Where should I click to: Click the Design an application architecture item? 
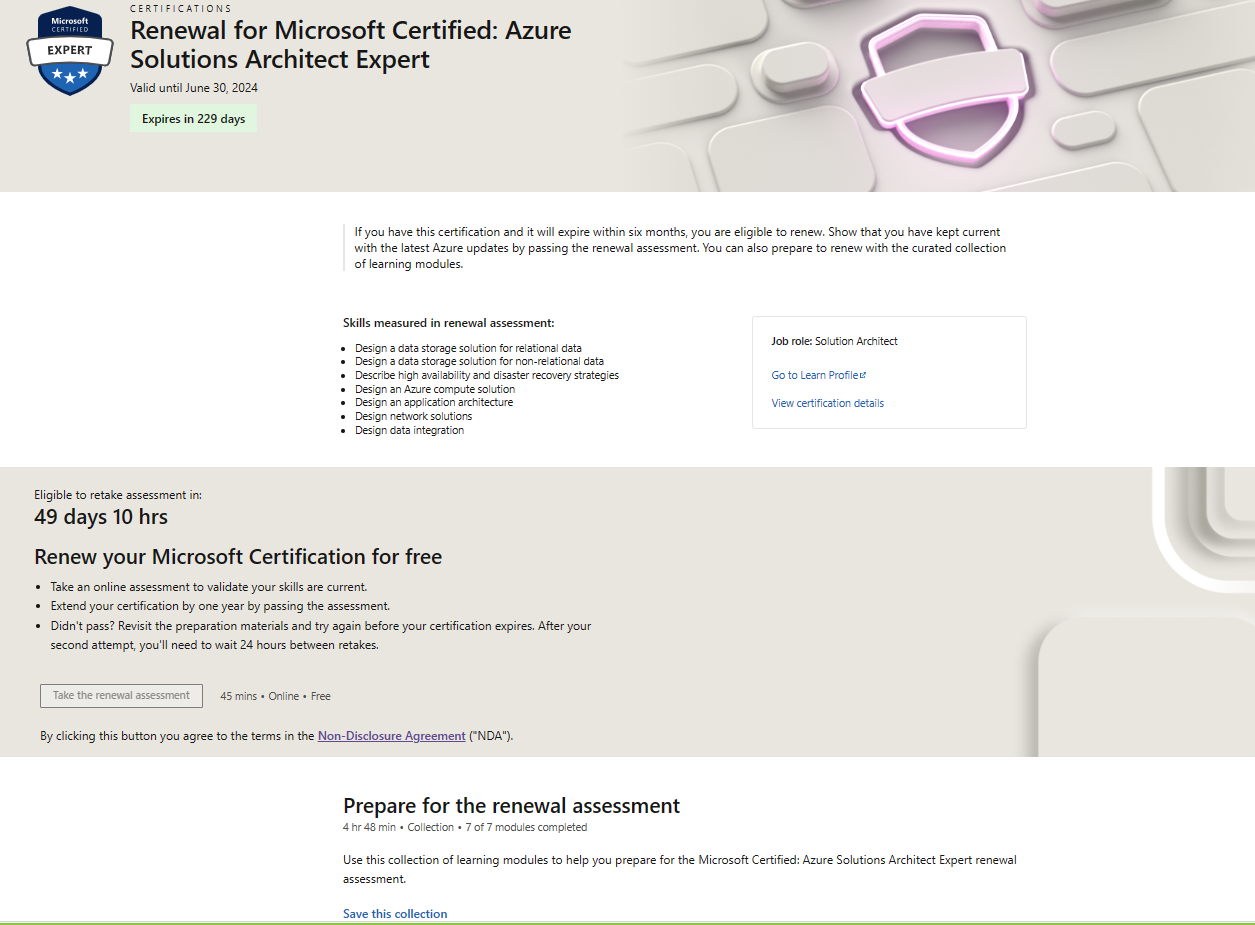[x=434, y=402]
